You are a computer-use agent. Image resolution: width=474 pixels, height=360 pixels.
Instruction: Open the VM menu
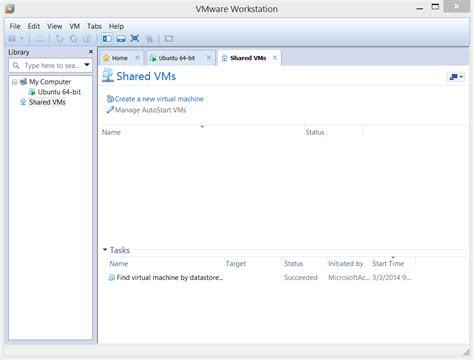[x=75, y=26]
